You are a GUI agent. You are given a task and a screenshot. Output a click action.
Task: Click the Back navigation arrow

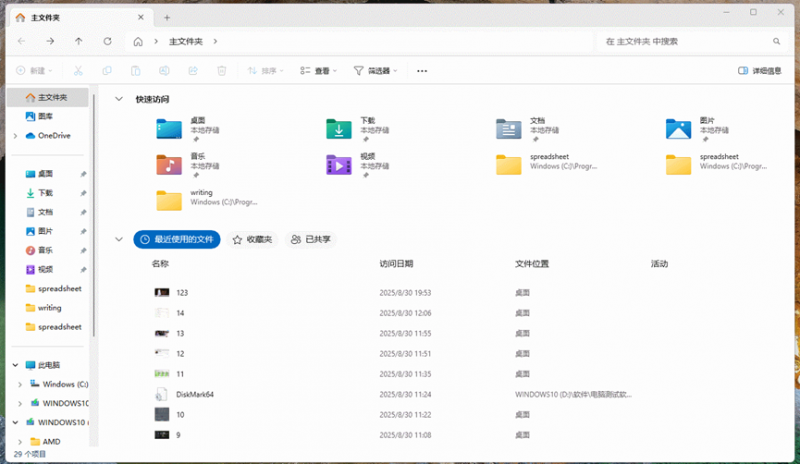22,41
